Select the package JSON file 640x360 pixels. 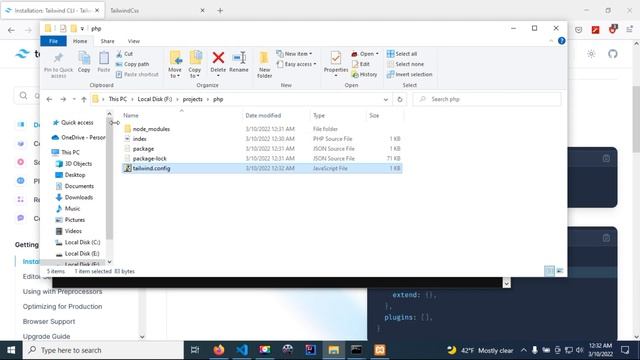point(262,149)
